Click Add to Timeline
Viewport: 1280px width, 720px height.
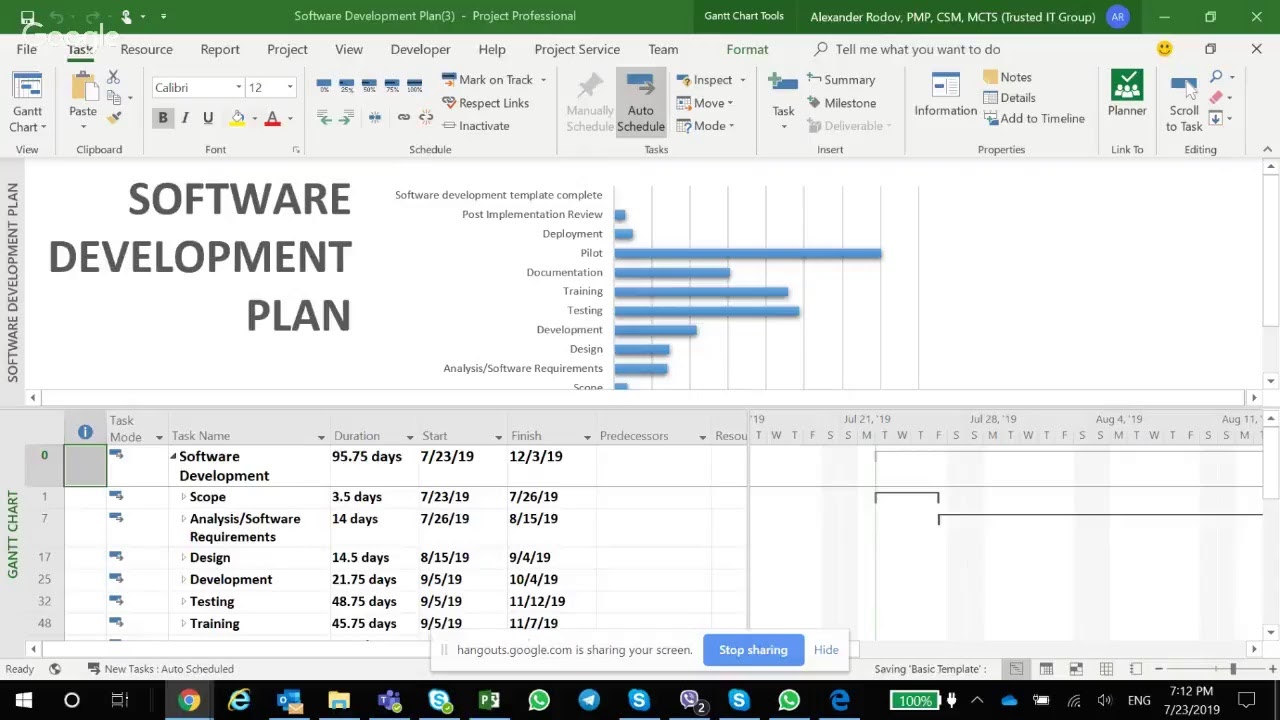(x=1034, y=118)
